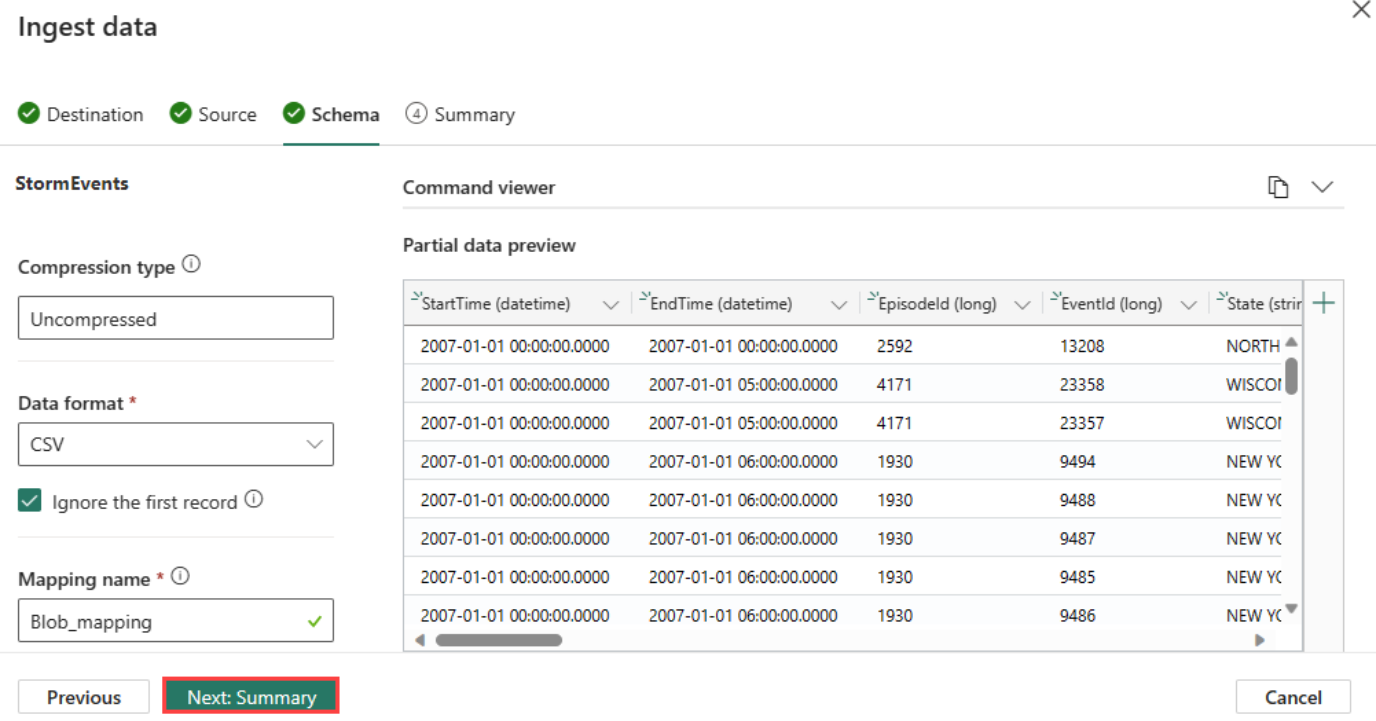Expand the Command viewer chevron
This screenshot has height=721, width=1376.
tap(1323, 187)
